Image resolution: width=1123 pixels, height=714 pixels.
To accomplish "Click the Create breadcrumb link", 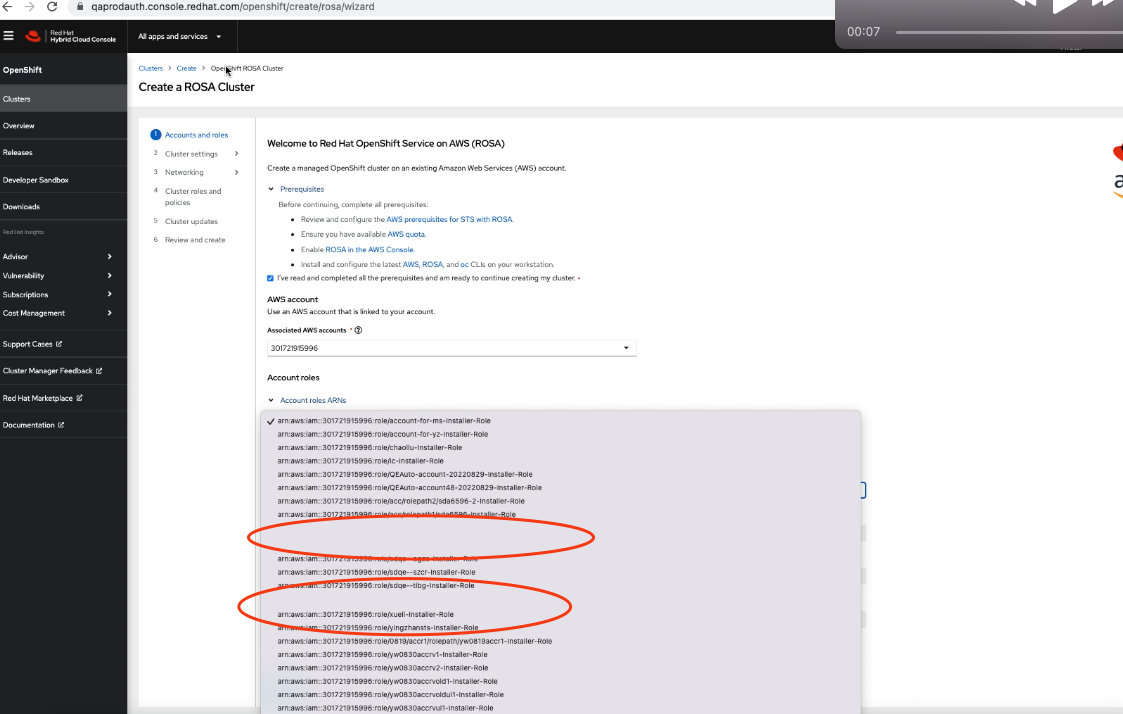I will point(186,69).
